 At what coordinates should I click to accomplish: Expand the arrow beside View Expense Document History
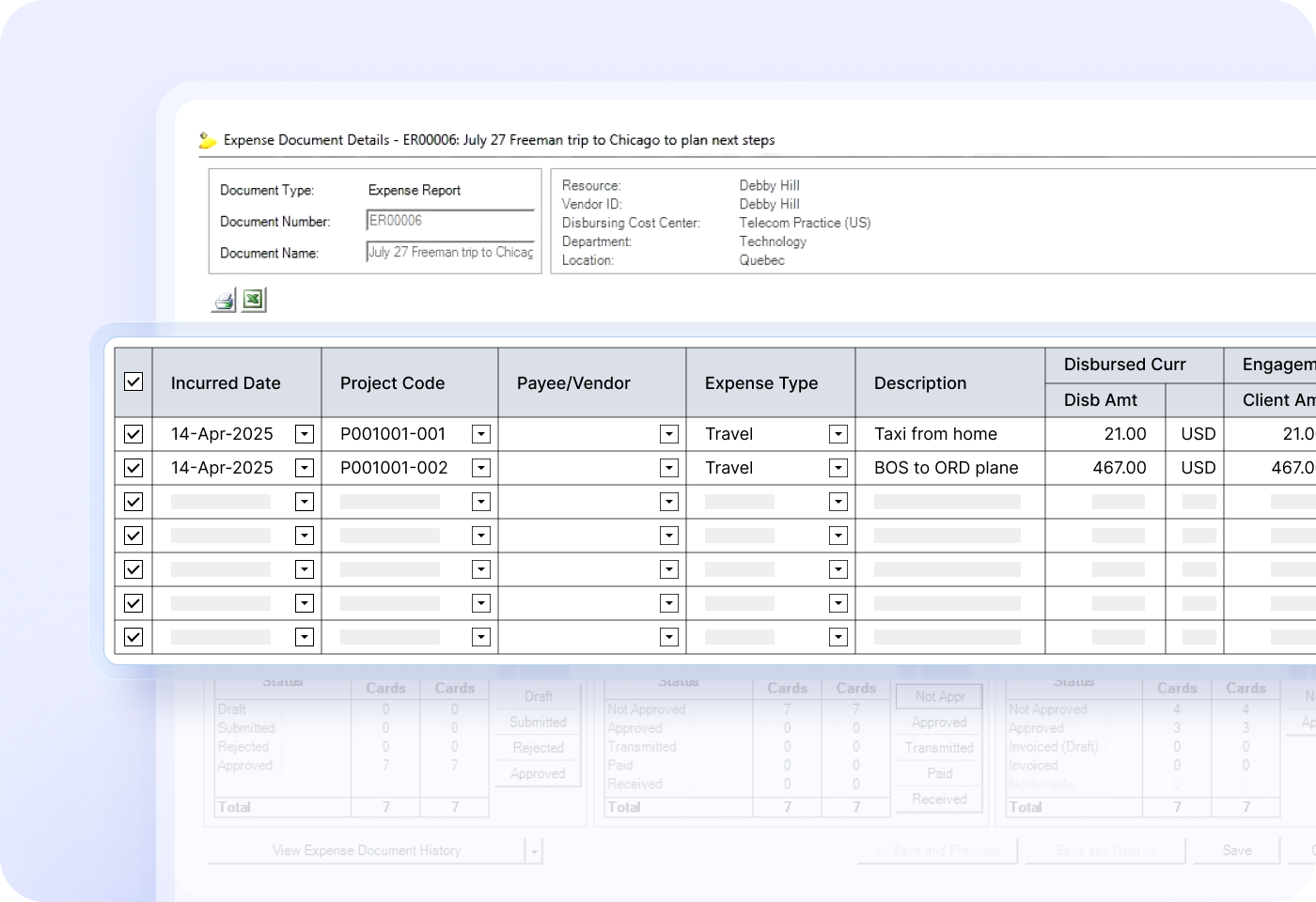(534, 850)
